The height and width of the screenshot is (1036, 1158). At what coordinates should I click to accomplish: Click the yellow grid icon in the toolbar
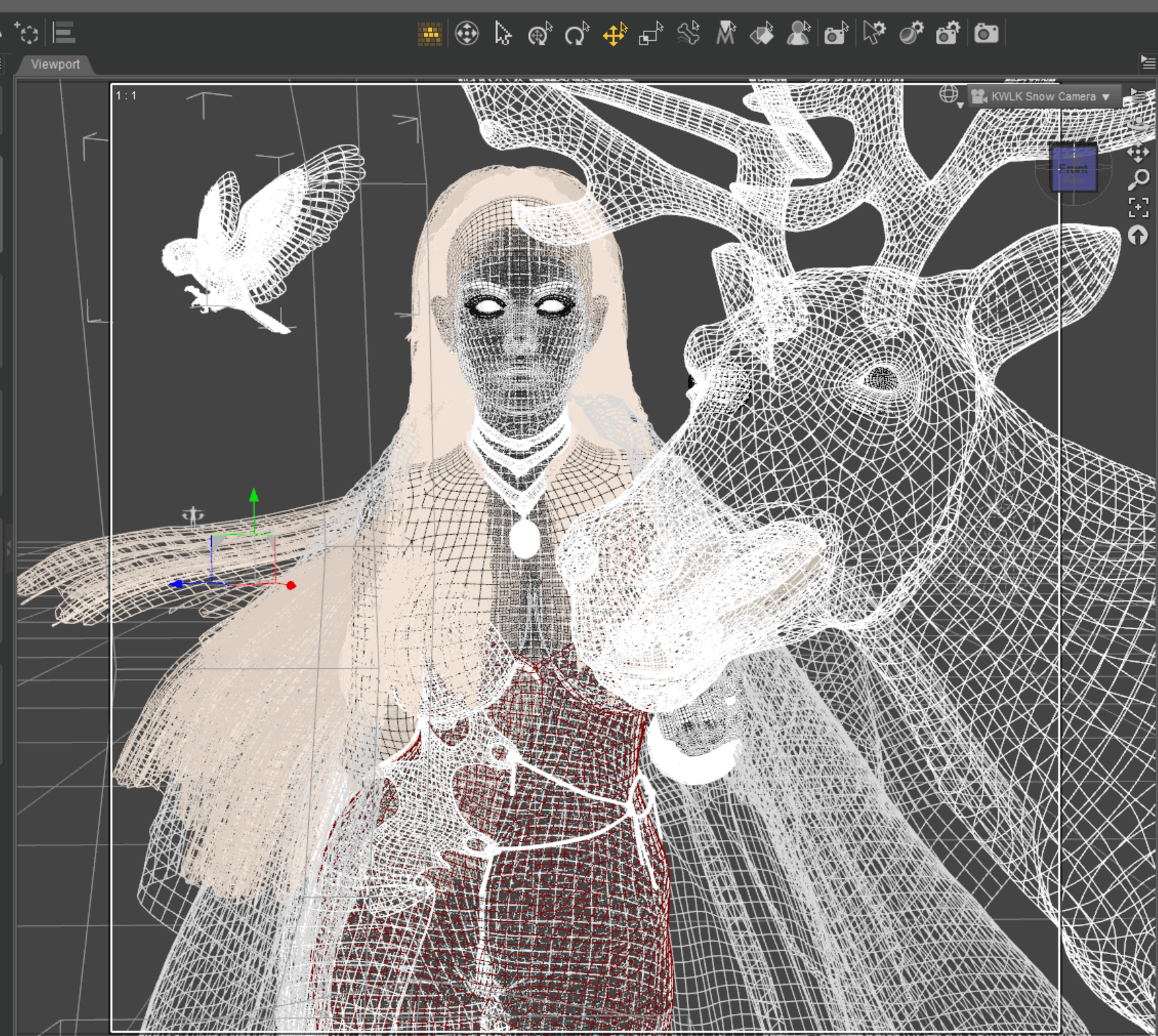pos(430,33)
